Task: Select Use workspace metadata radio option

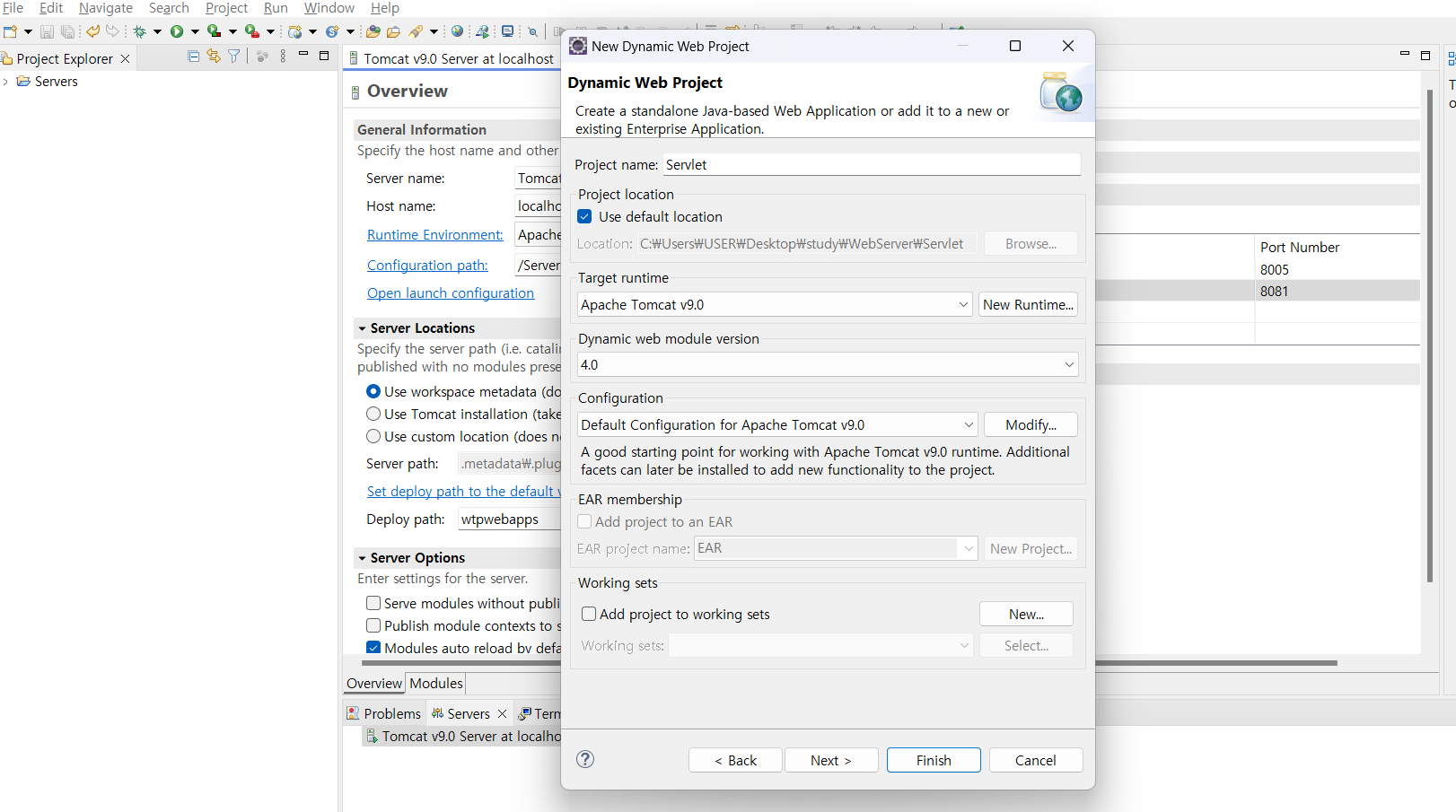Action: [373, 391]
